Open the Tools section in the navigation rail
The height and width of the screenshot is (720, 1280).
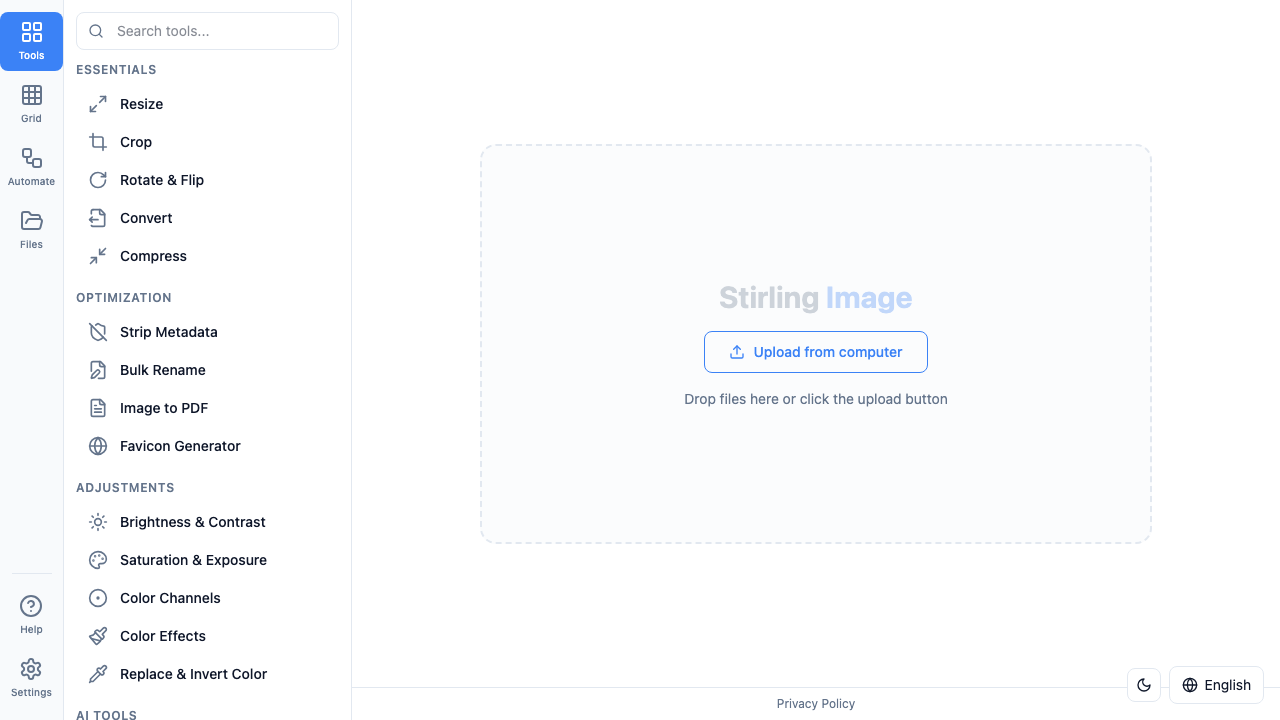point(31,41)
